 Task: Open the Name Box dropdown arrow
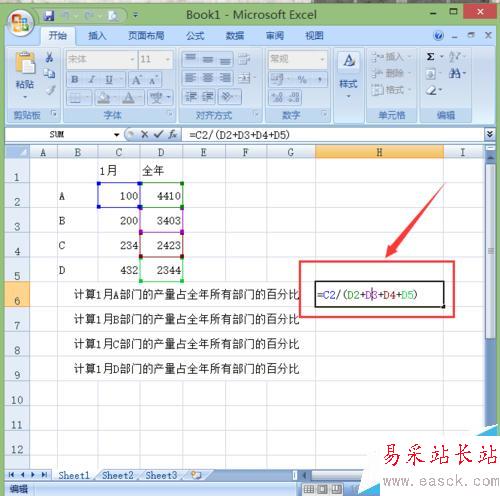coord(117,135)
